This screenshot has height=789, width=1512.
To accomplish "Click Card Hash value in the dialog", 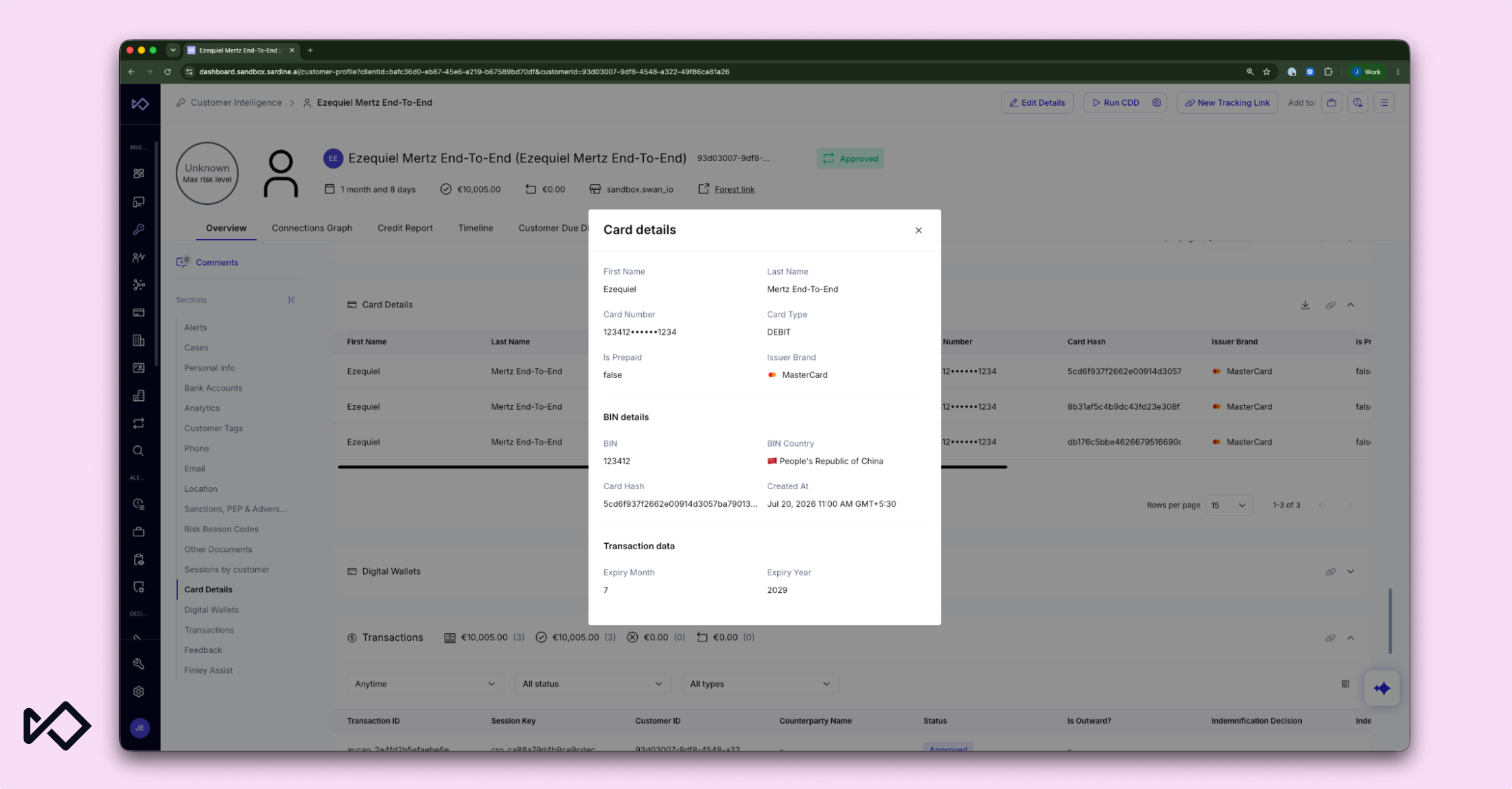I will tap(680, 504).
